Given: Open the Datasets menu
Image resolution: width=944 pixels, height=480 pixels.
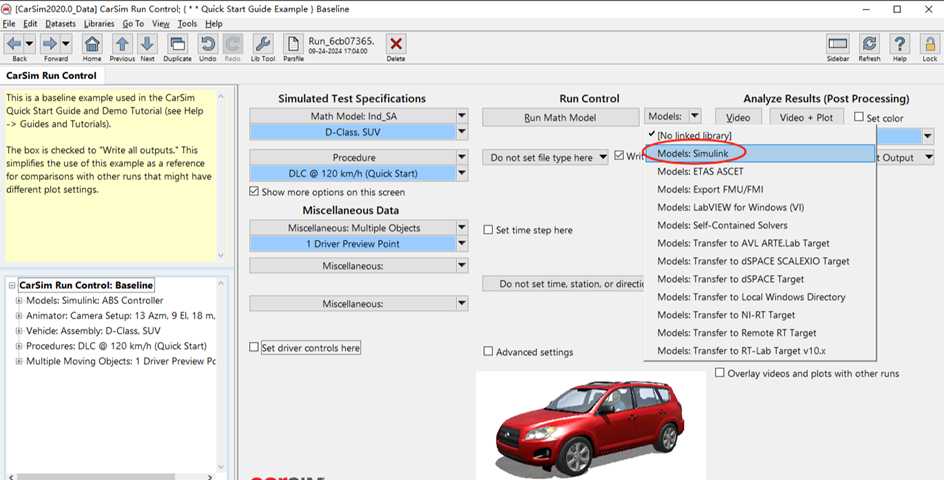Looking at the screenshot, I should [61, 23].
